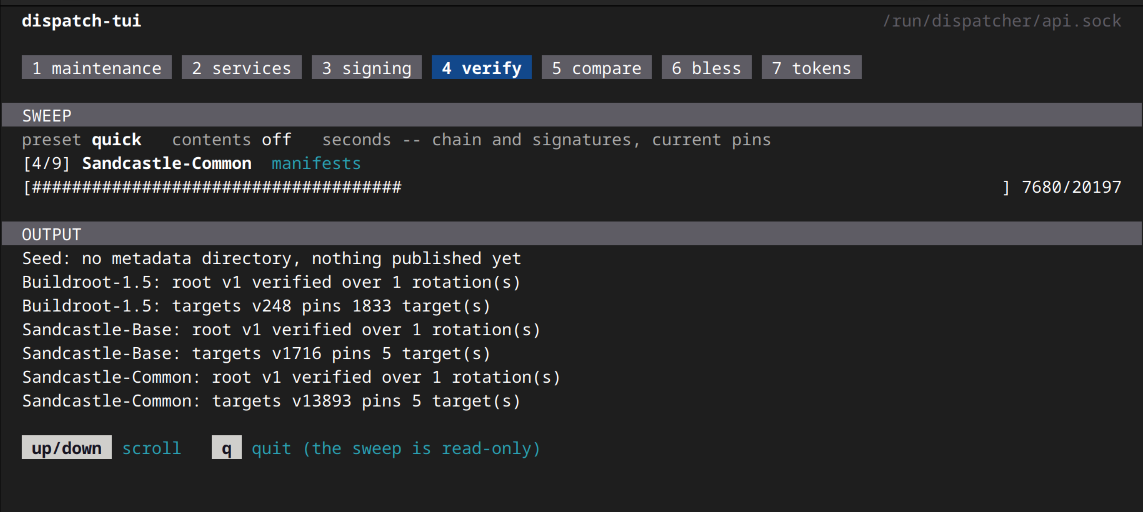1143x512 pixels.
Task: Select the Seed no metadata directory line
Action: [272, 258]
